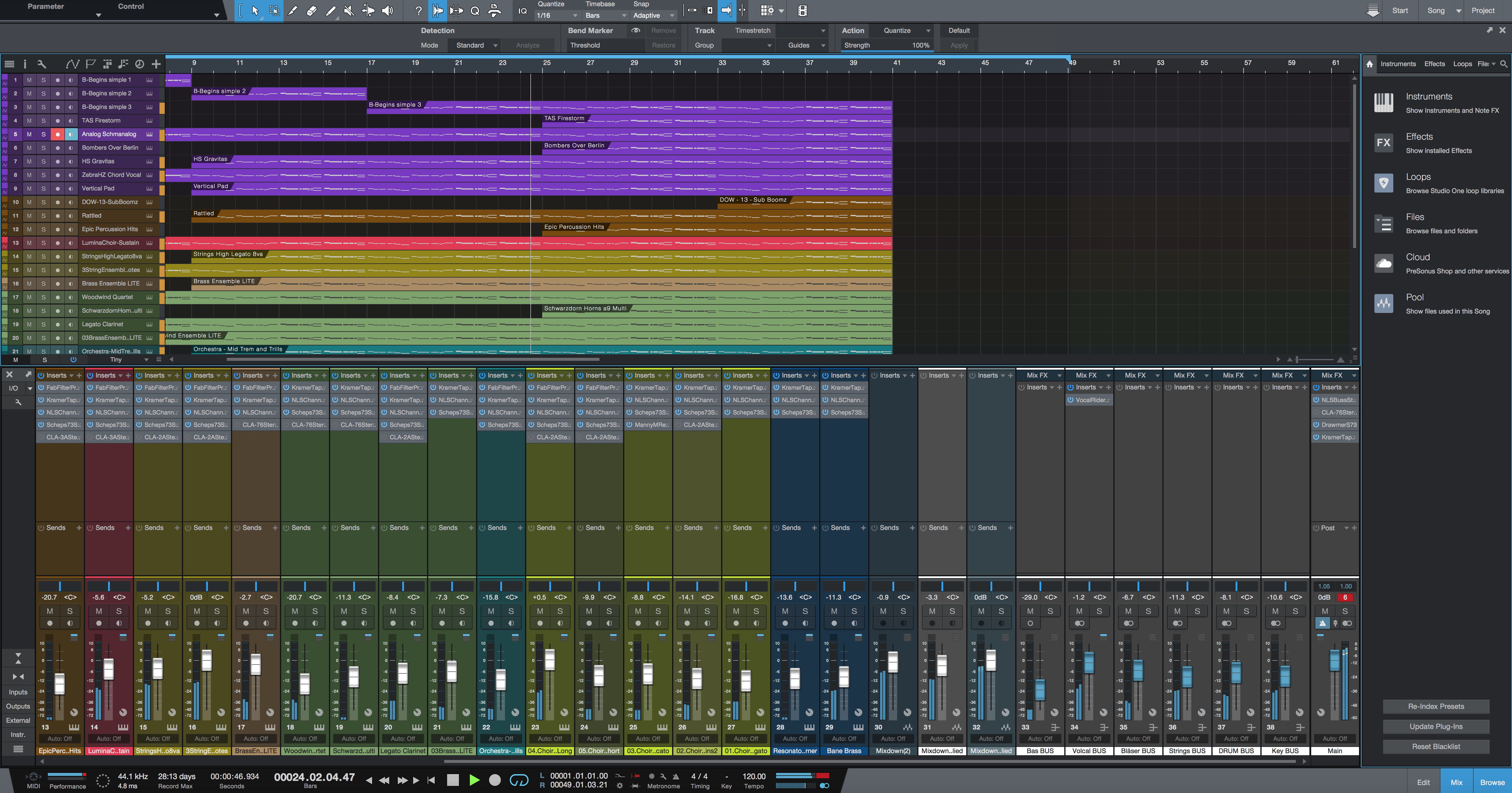This screenshot has width=1512, height=793.
Task: Open the Song dropdown arrow
Action: point(1458,11)
